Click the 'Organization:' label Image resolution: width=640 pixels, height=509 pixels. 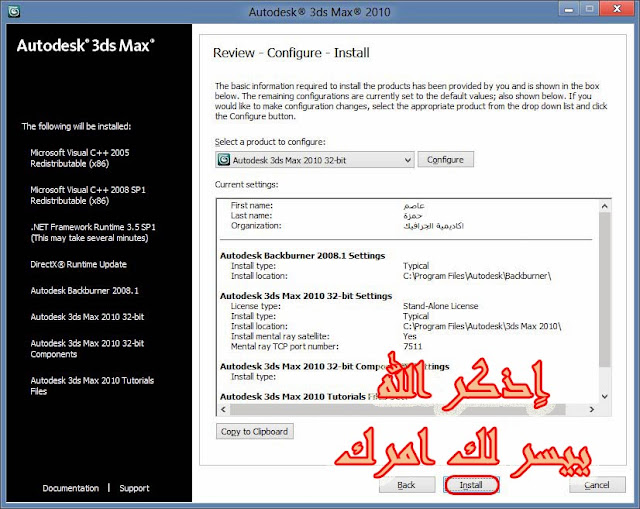(x=256, y=226)
